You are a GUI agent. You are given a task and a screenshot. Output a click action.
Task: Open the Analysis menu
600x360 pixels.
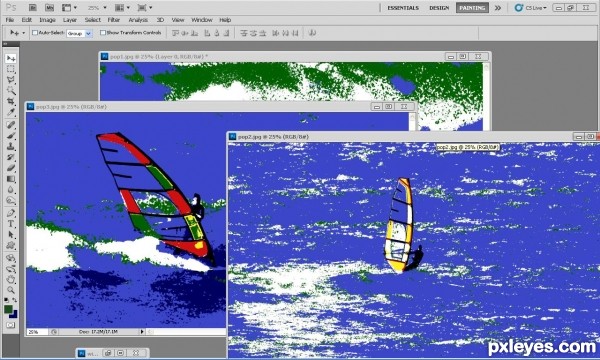tap(138, 20)
